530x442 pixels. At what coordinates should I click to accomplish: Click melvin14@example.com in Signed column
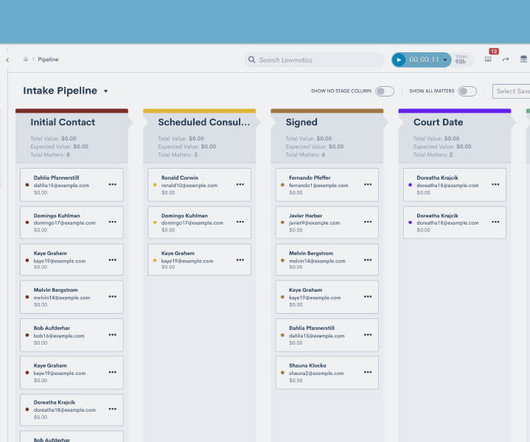pos(317,261)
